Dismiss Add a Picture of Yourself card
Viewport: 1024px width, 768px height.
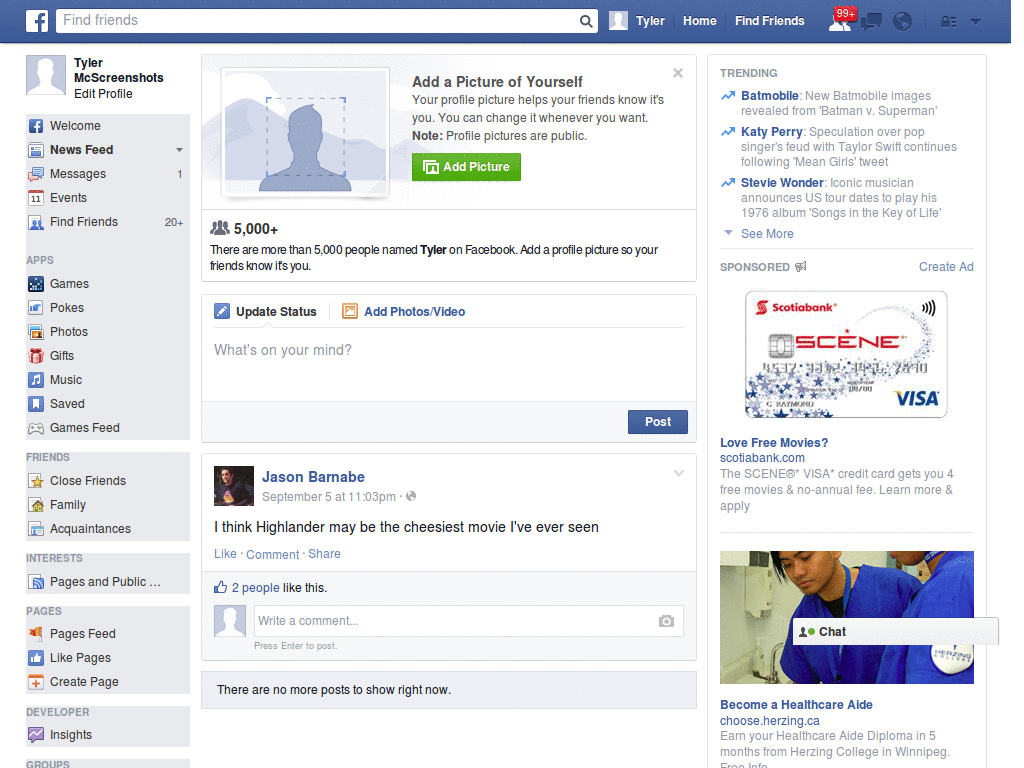pyautogui.click(x=678, y=73)
